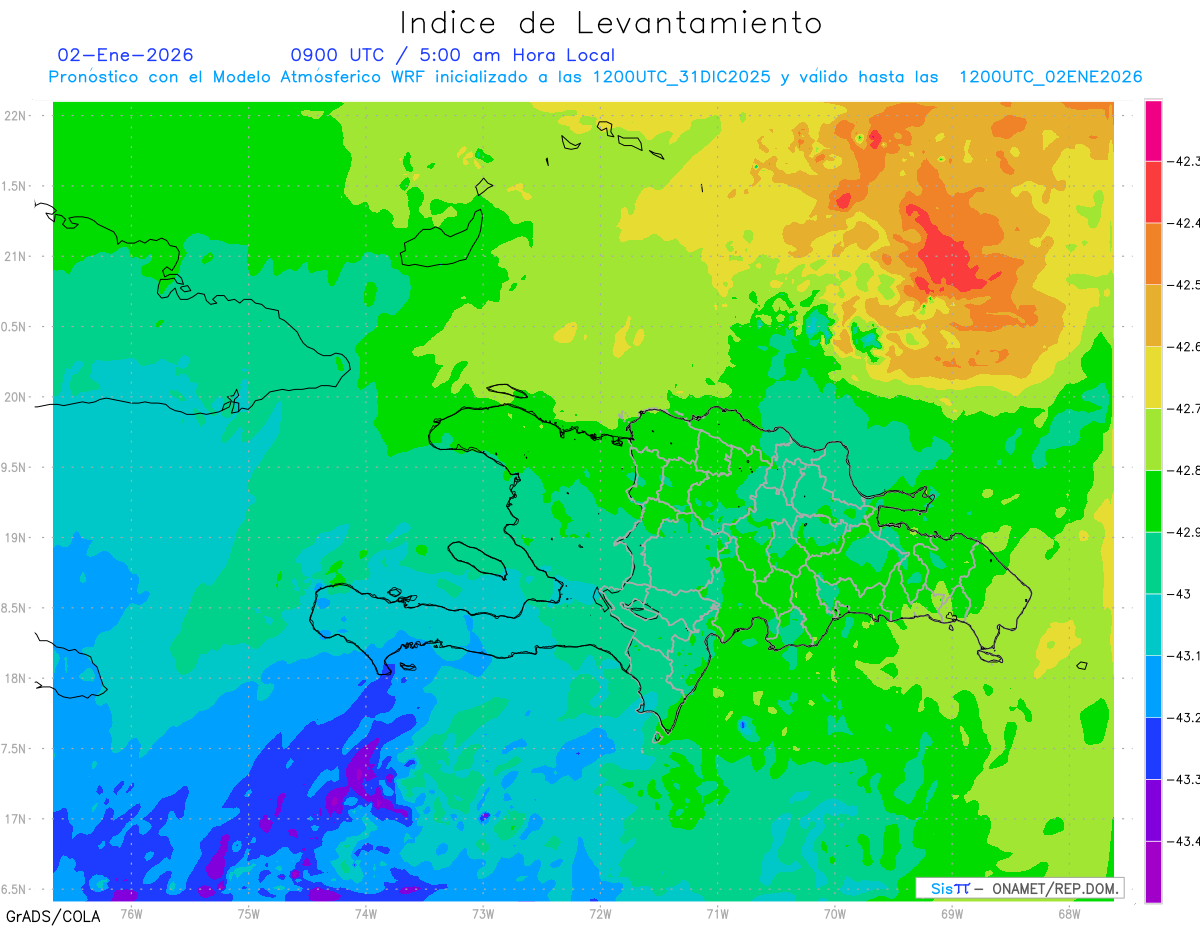This screenshot has width=1200, height=927.
Task: Click the '70W' longitude label
Action: coord(835,913)
